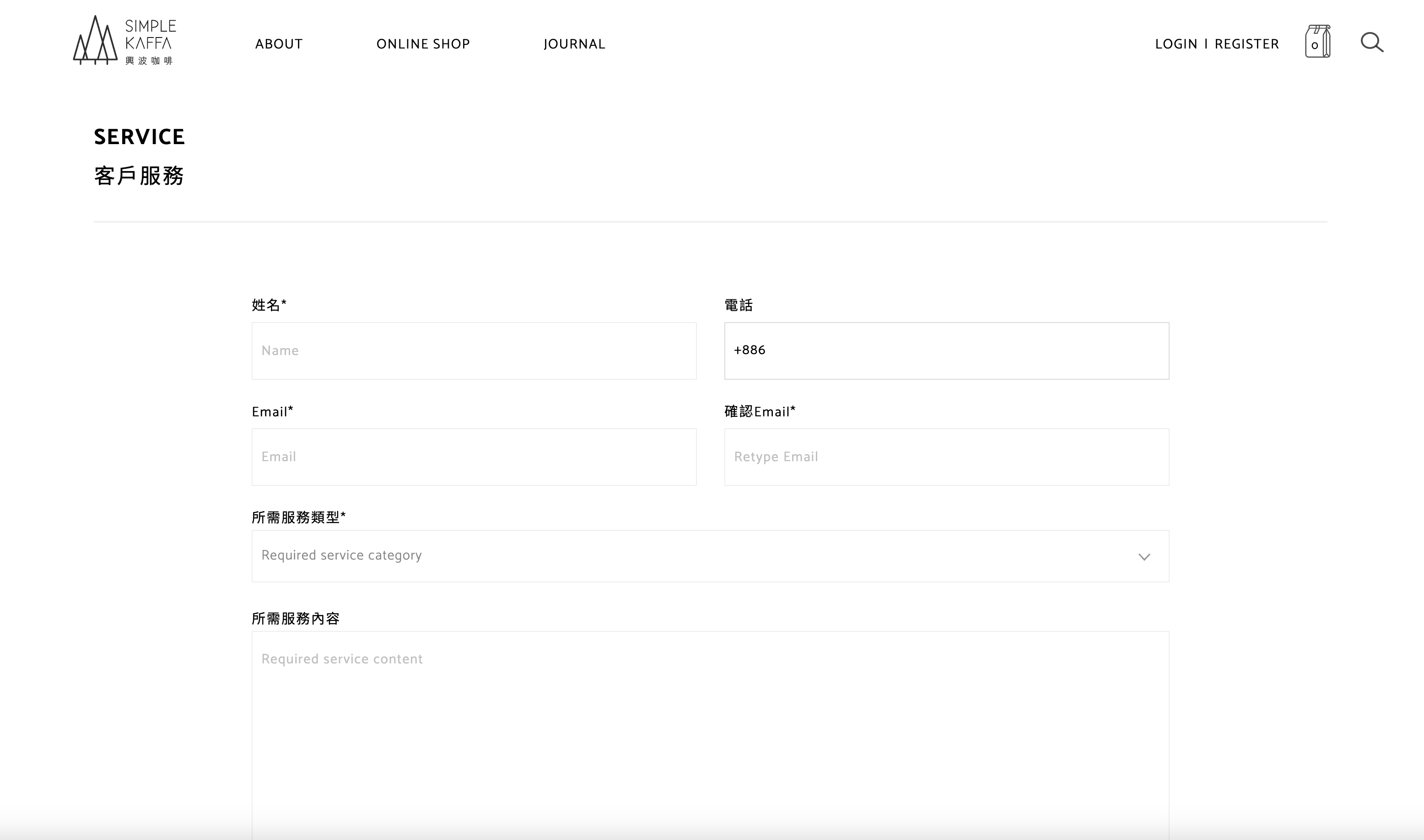1424x840 pixels.
Task: Open the JOURNAL menu item
Action: [x=574, y=44]
